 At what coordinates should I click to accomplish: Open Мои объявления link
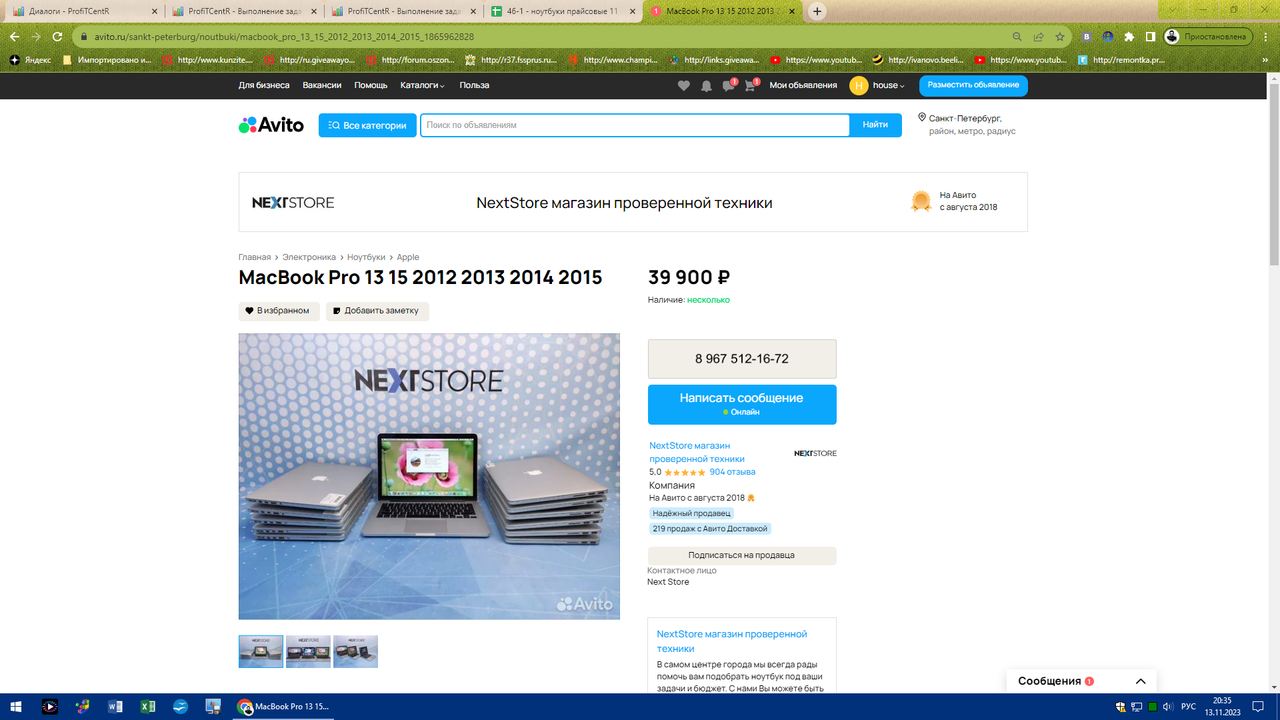pos(803,86)
